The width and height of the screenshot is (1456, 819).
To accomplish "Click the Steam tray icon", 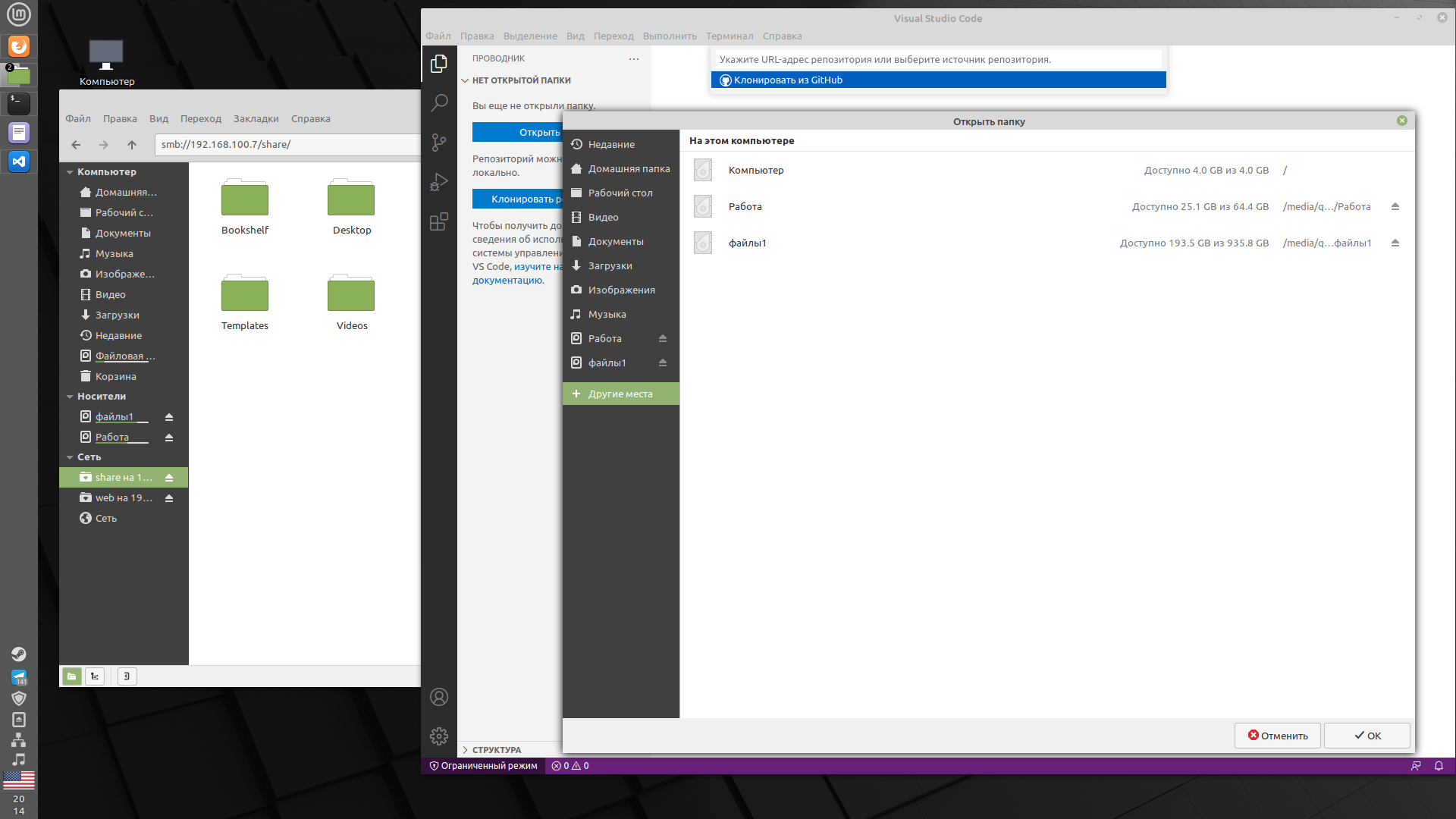I will (19, 654).
